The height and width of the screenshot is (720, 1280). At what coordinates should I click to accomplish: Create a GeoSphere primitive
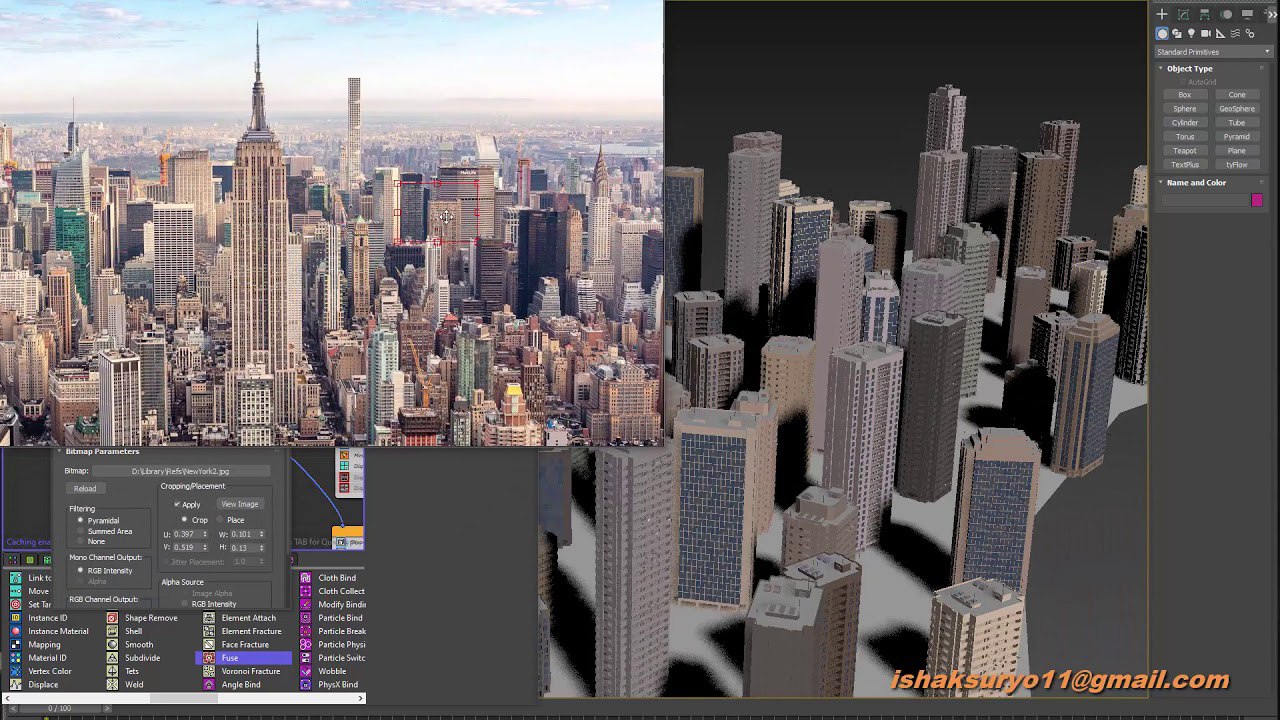1237,109
